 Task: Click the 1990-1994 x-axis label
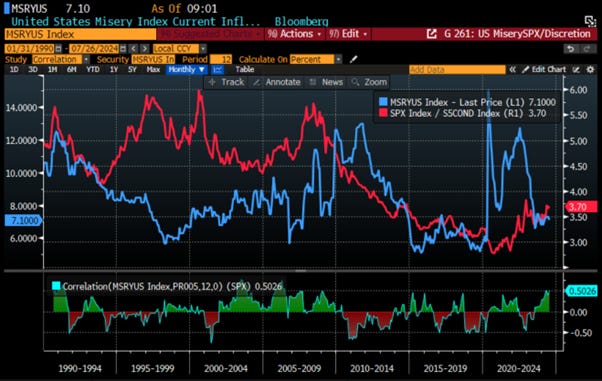[80, 368]
